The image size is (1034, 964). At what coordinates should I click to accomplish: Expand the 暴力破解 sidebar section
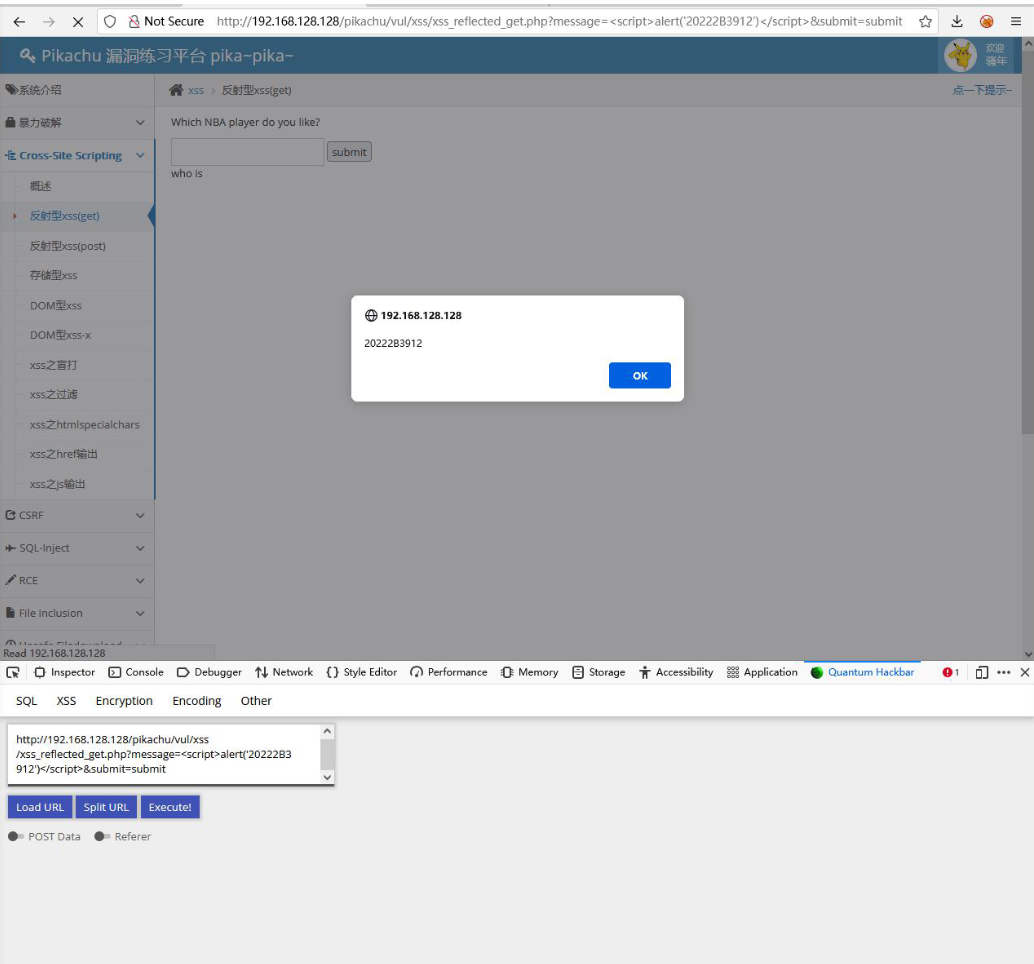77,123
